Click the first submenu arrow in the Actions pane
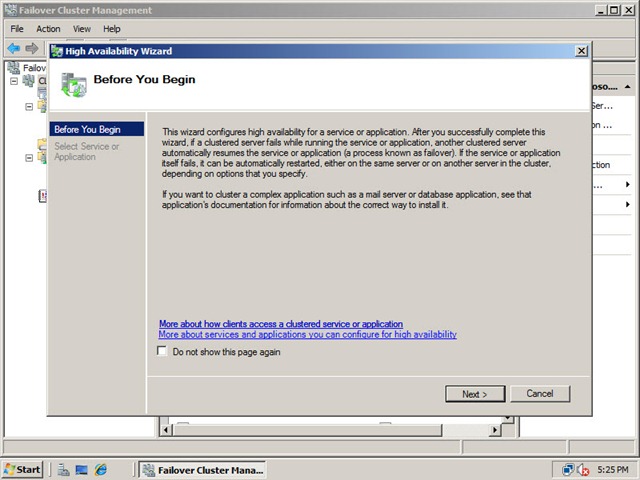This screenshot has height=480, width=640. coord(628,184)
